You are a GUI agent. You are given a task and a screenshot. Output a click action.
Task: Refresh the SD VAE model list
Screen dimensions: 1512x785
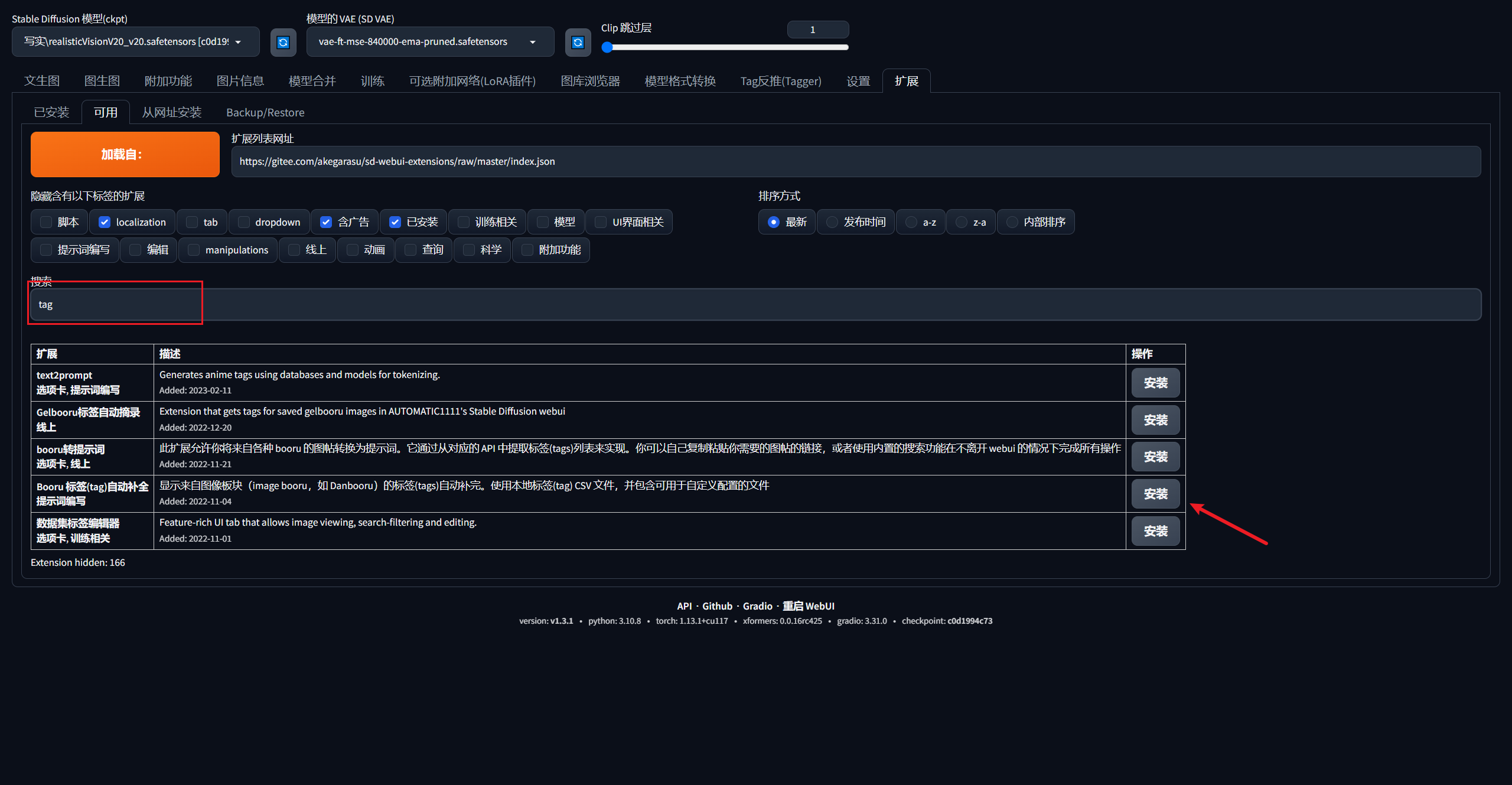point(578,42)
